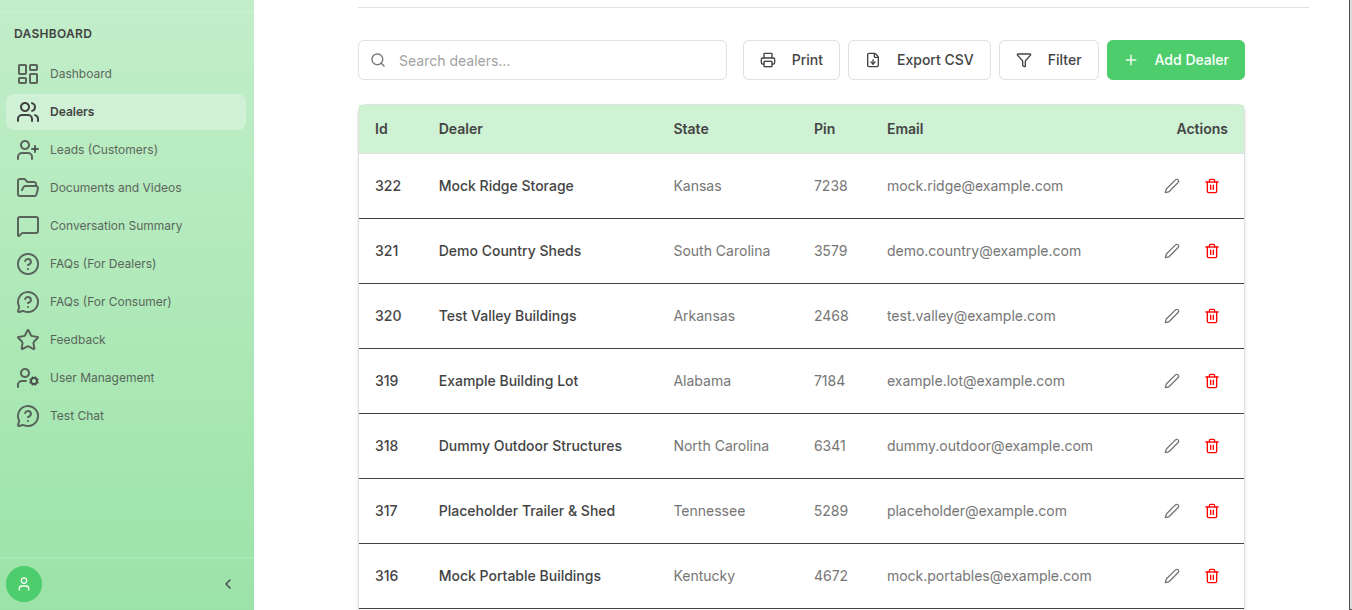Click the Dashboard grid icon in sidebar

pyautogui.click(x=28, y=74)
